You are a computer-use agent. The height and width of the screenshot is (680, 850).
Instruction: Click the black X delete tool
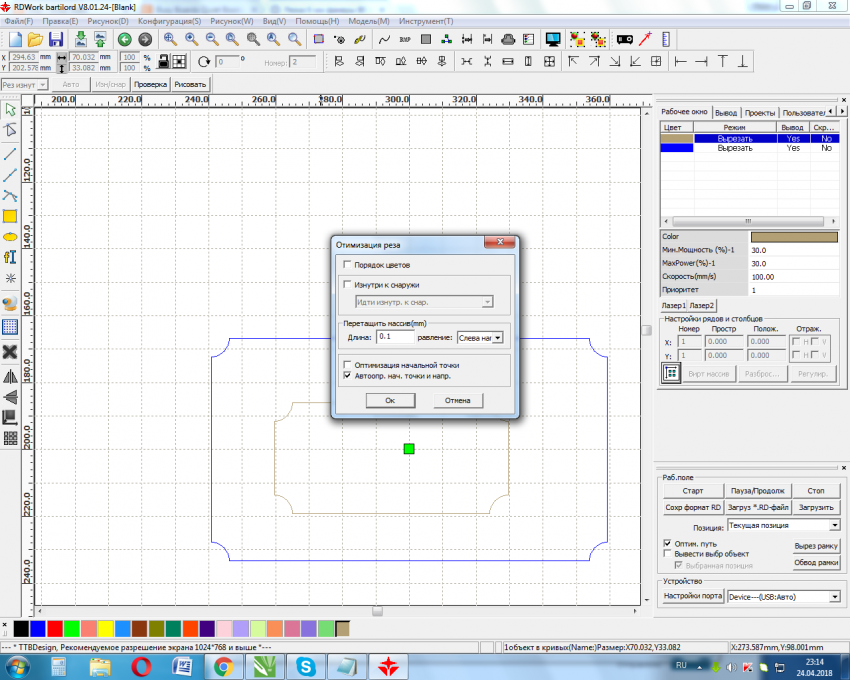click(10, 351)
